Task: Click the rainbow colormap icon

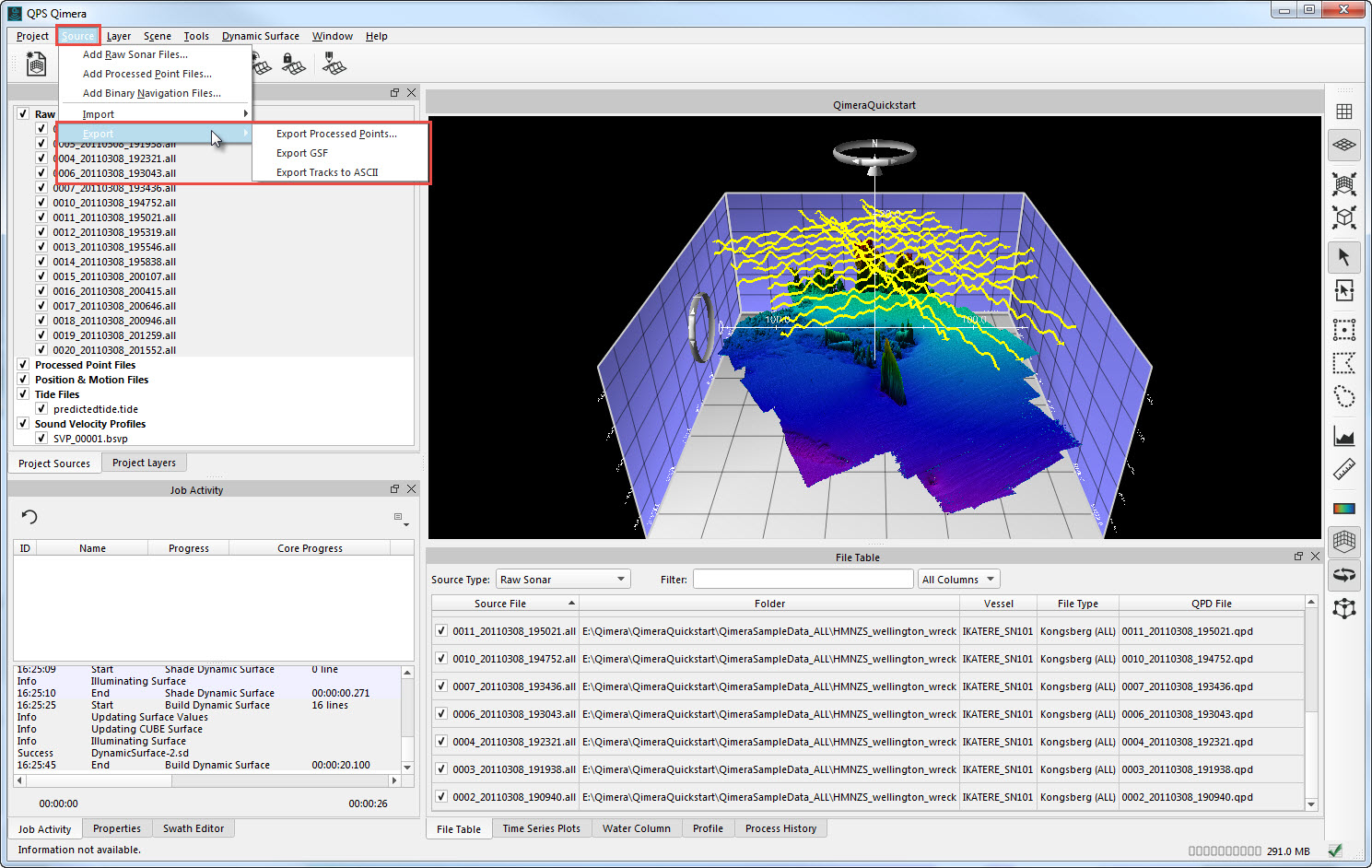Action: [1343, 509]
